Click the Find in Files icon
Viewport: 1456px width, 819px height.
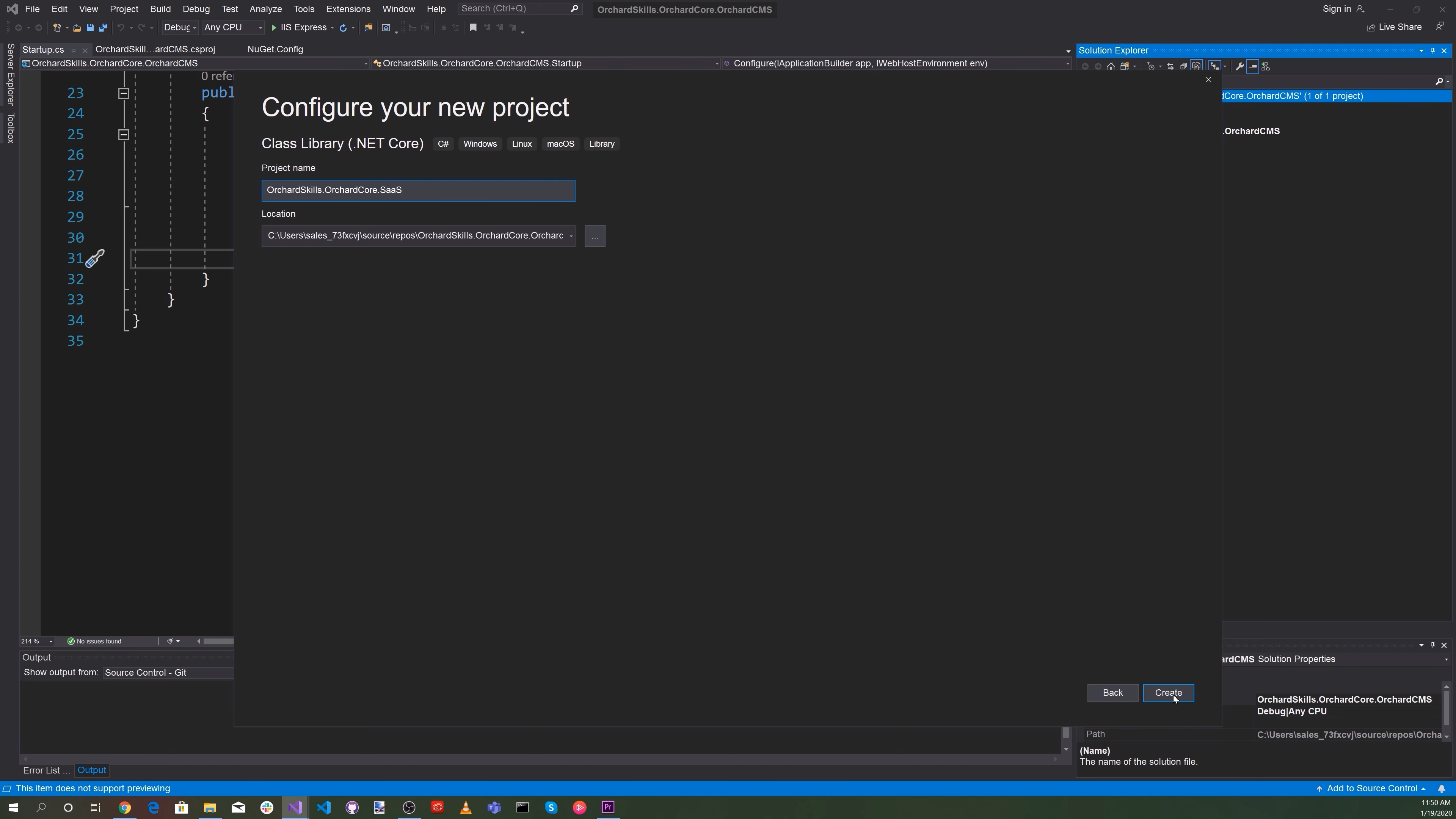point(368,28)
